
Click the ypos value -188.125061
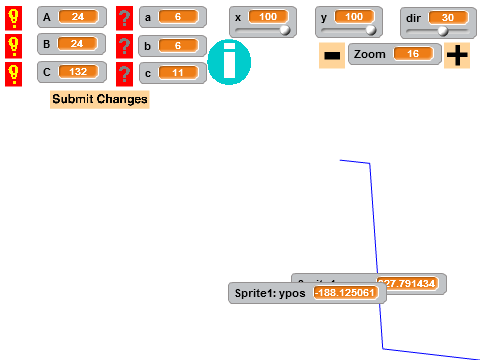(x=346, y=293)
